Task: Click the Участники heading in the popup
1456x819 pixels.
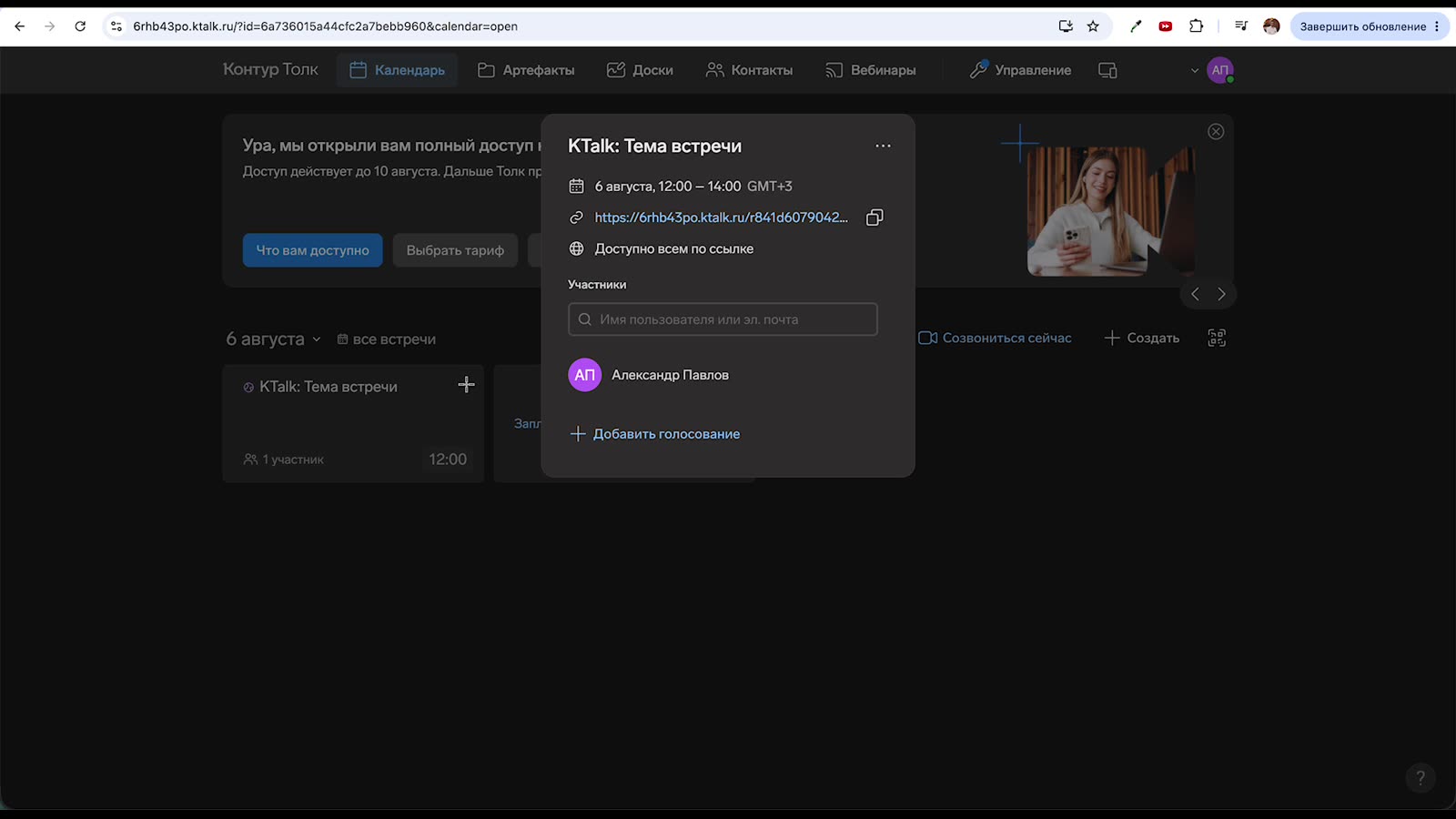Action: click(597, 285)
